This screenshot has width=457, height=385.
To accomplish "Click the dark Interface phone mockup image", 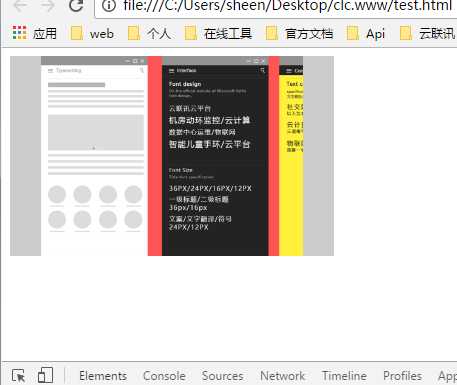I will (215, 156).
